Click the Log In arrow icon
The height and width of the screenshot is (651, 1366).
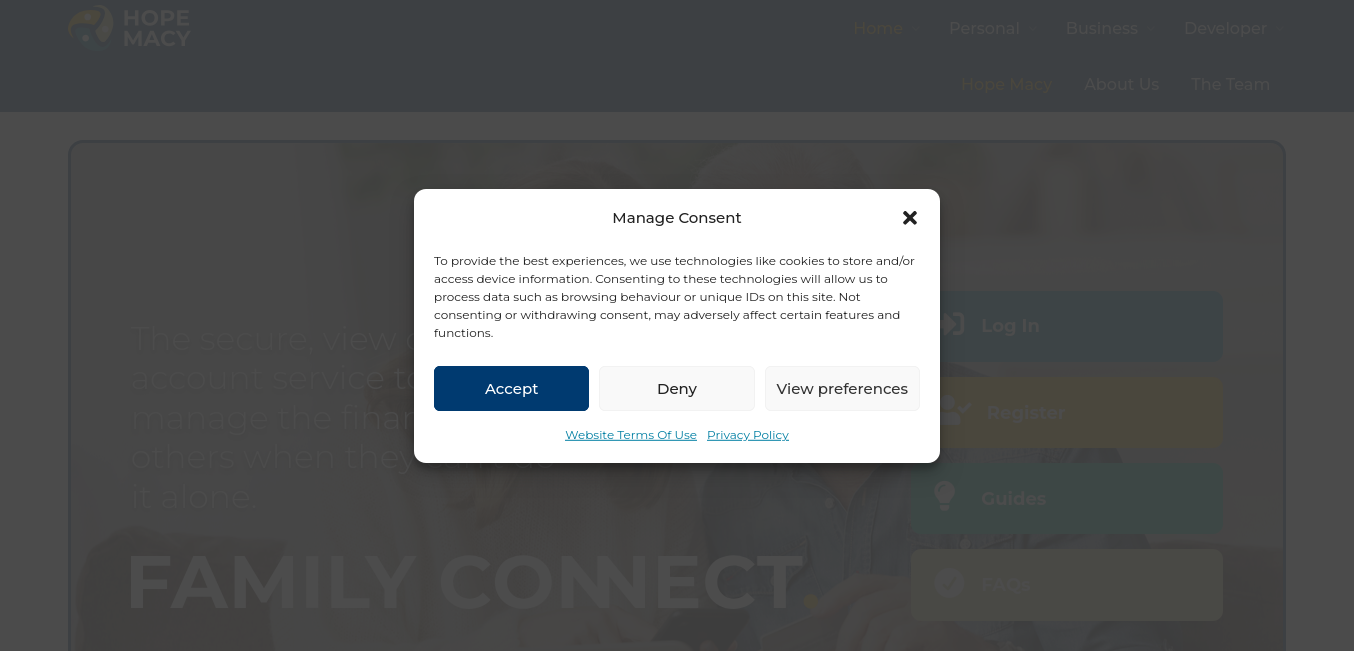tap(950, 326)
